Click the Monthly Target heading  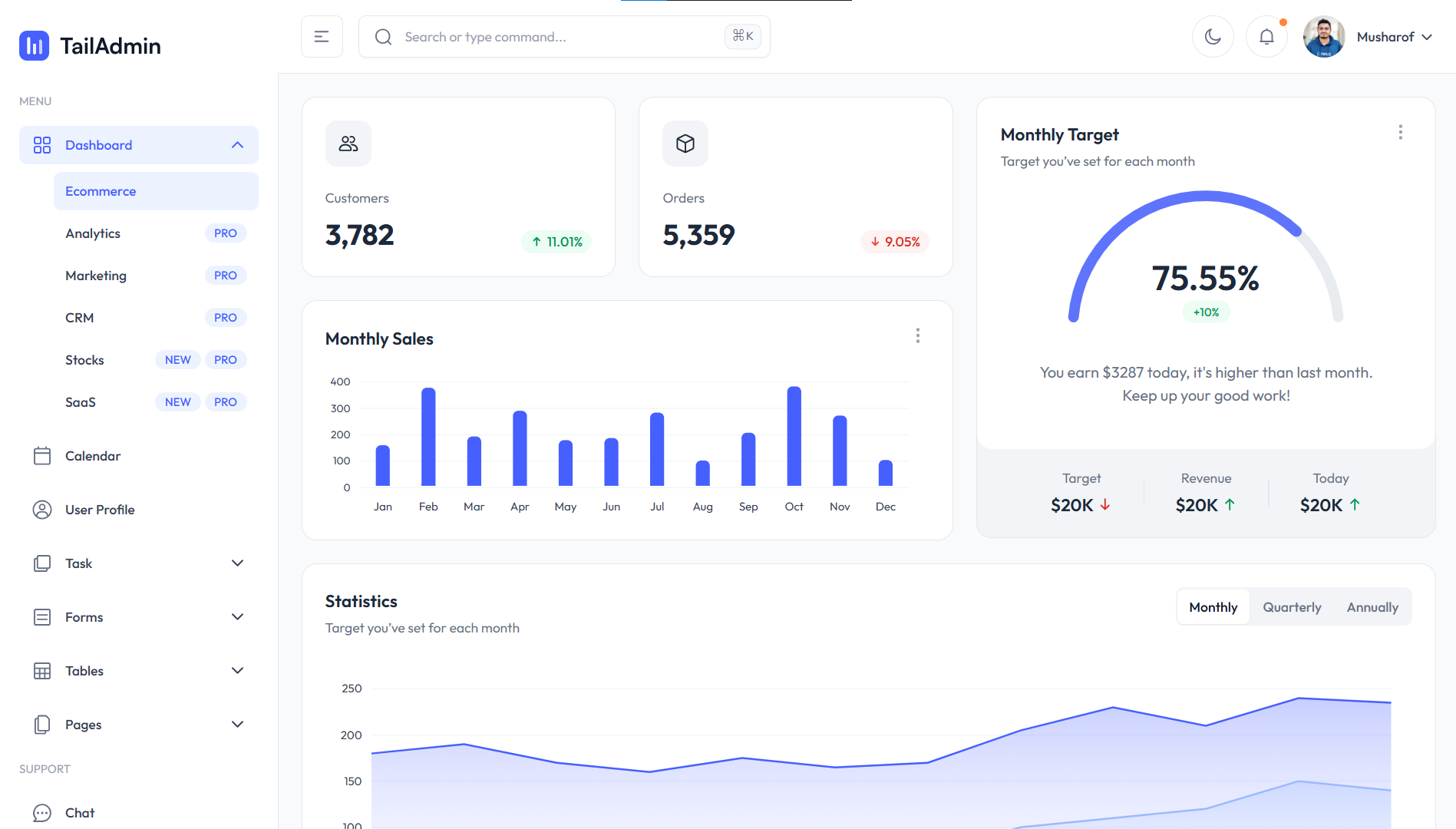click(1060, 135)
